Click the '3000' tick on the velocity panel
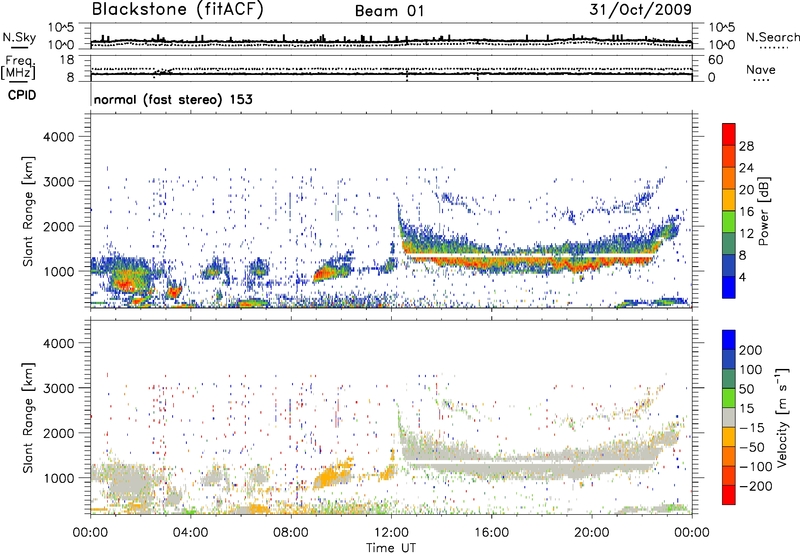 pos(58,388)
